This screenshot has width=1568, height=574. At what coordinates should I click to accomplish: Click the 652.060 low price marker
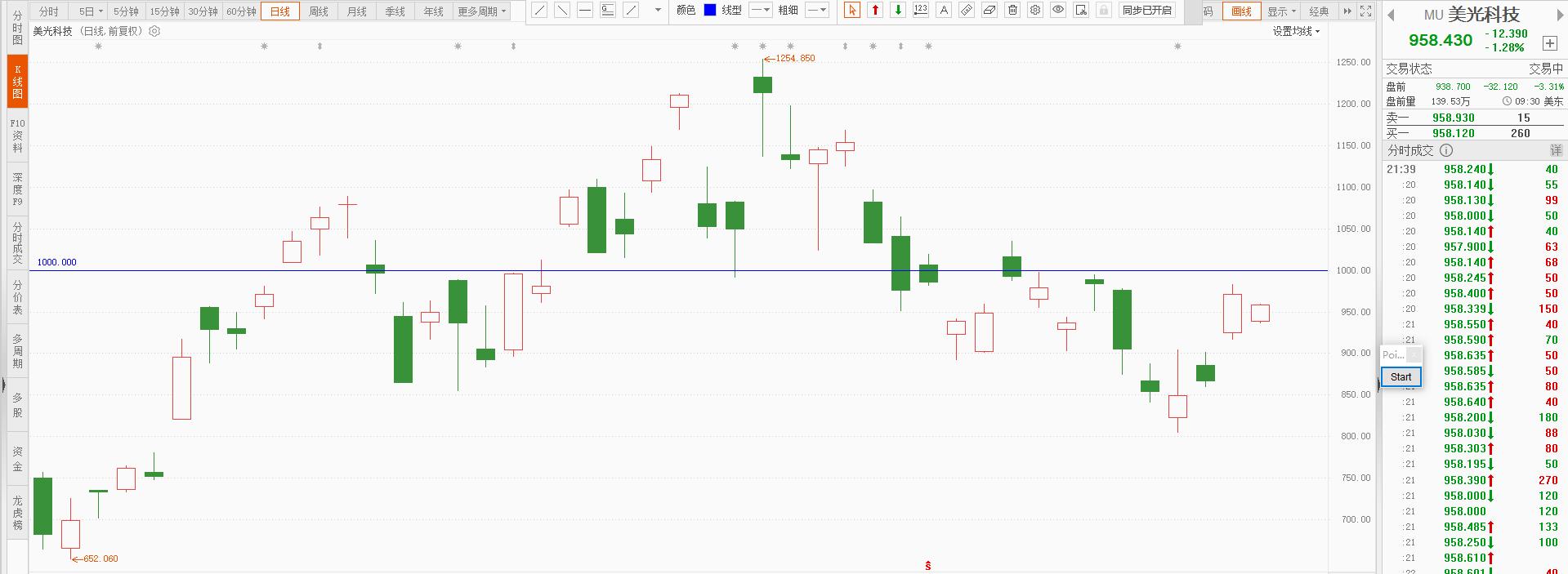(95, 558)
